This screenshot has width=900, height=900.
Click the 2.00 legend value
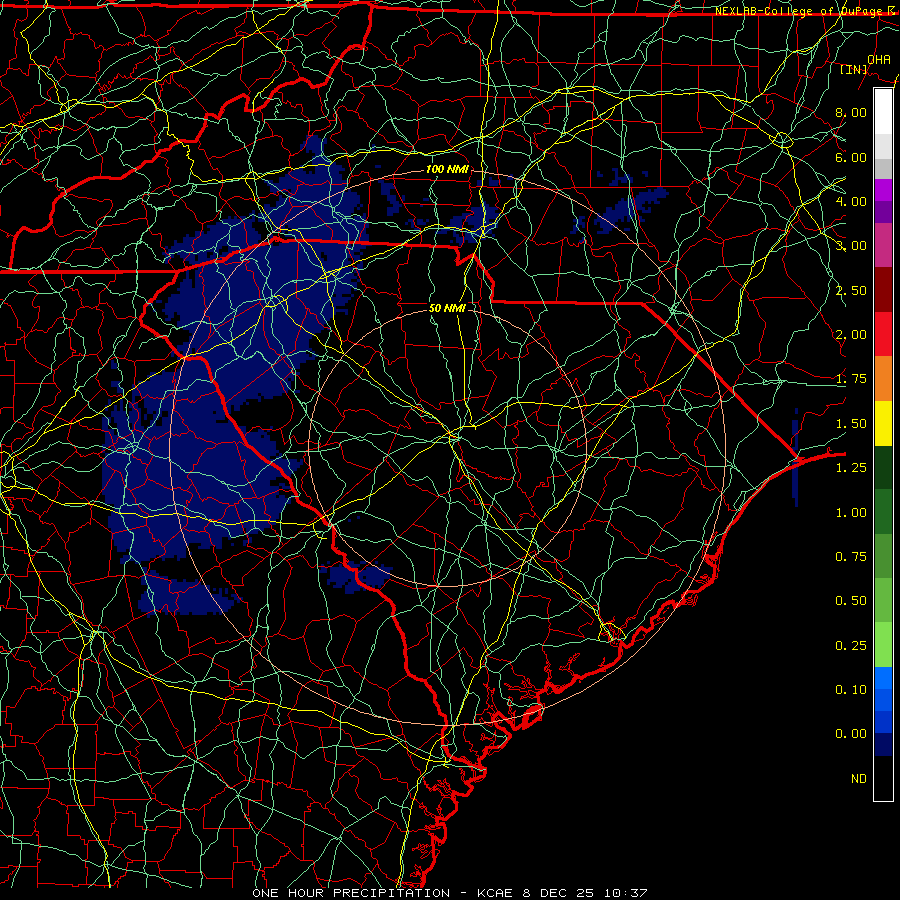pos(851,335)
